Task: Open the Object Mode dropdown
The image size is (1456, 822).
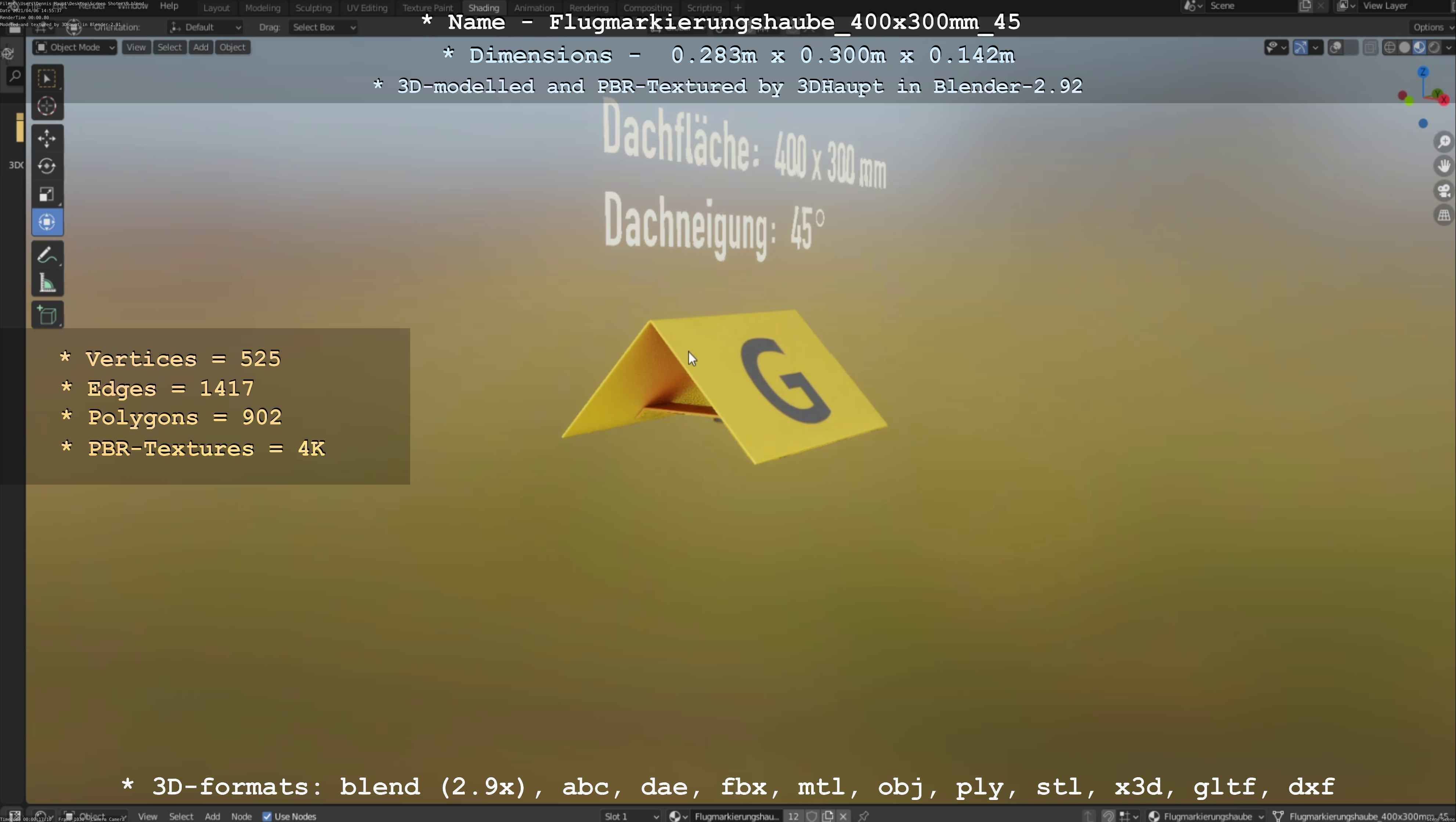Action: (75, 47)
